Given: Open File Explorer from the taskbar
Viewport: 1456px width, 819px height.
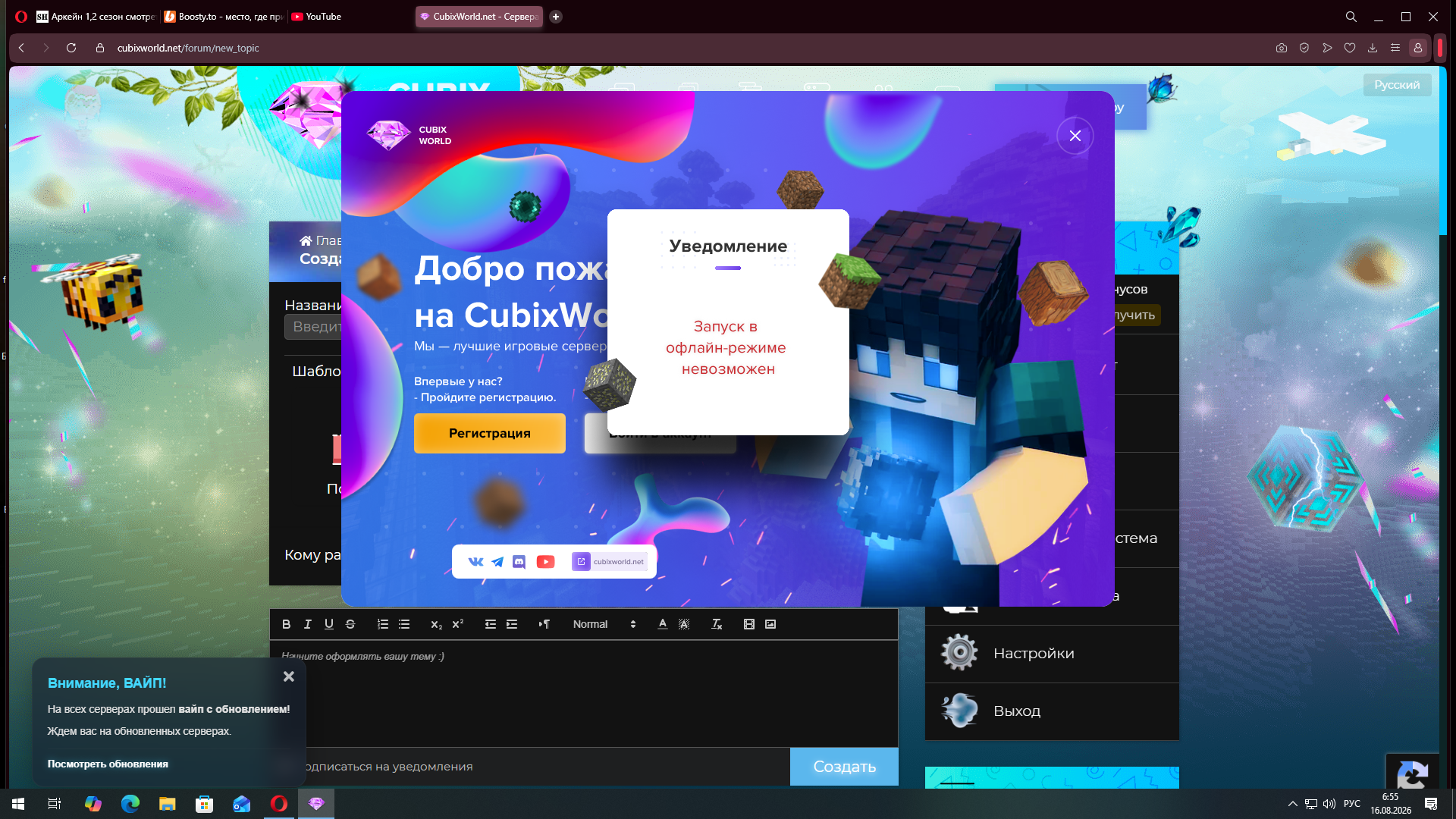Looking at the screenshot, I should [x=167, y=804].
